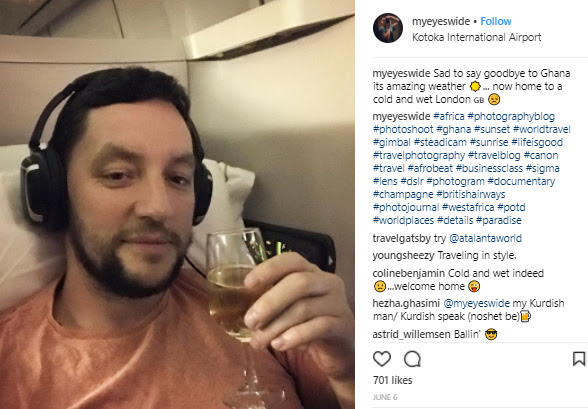The height and width of the screenshot is (409, 588).
Task: Click the #champagne hashtag
Action: point(403,194)
